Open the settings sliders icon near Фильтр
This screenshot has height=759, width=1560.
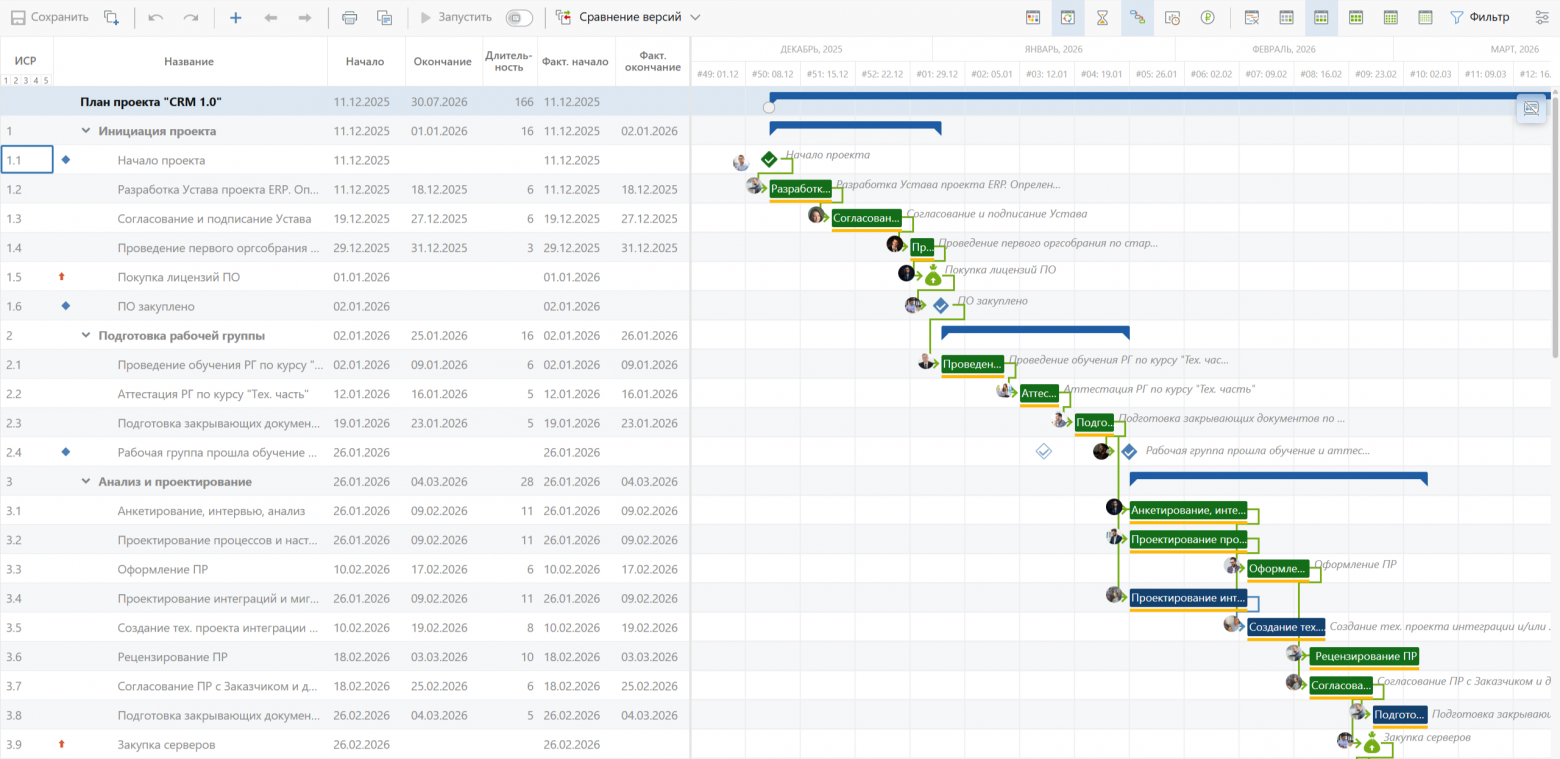click(x=1541, y=17)
